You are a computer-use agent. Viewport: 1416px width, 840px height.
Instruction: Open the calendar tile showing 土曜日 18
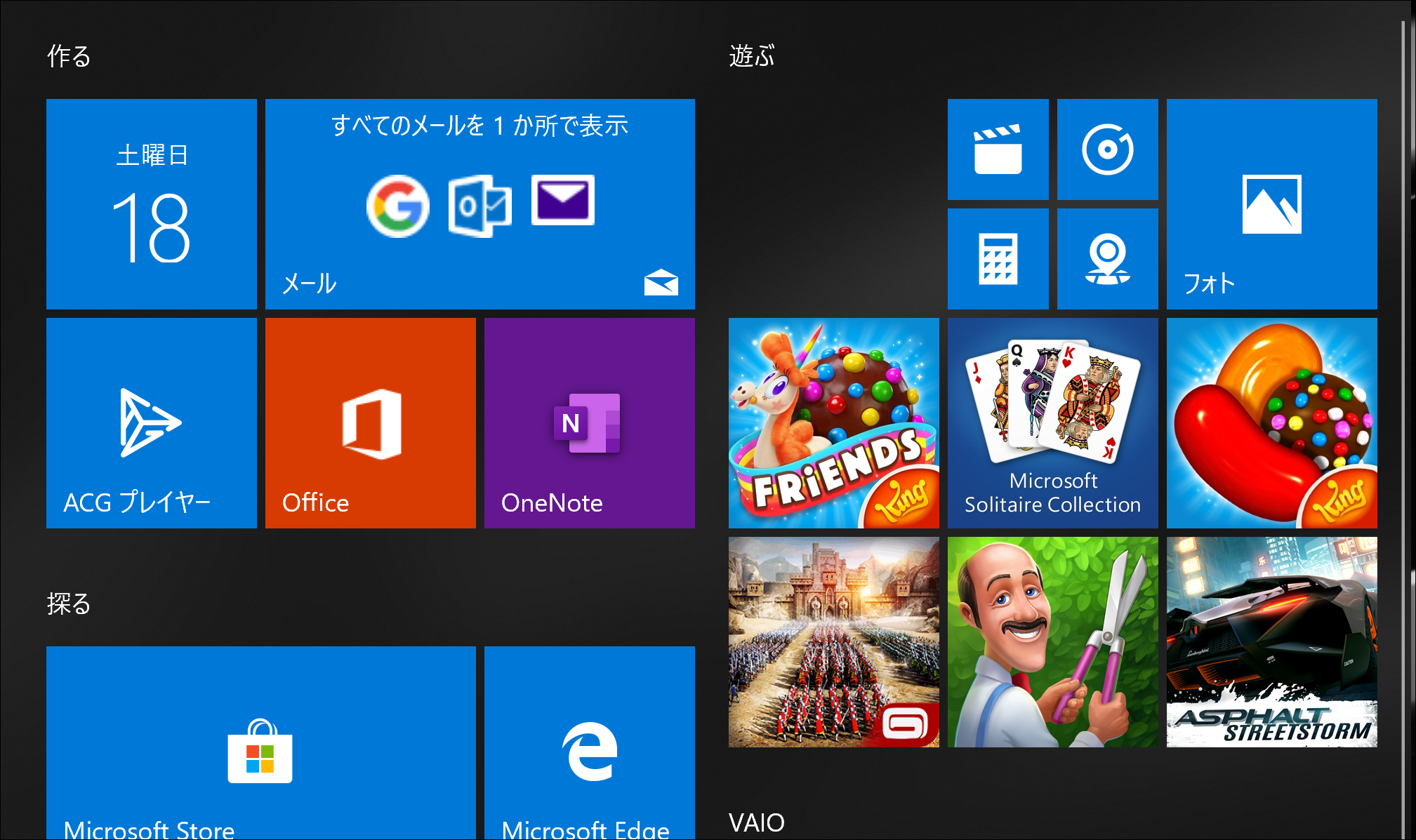pyautogui.click(x=152, y=204)
